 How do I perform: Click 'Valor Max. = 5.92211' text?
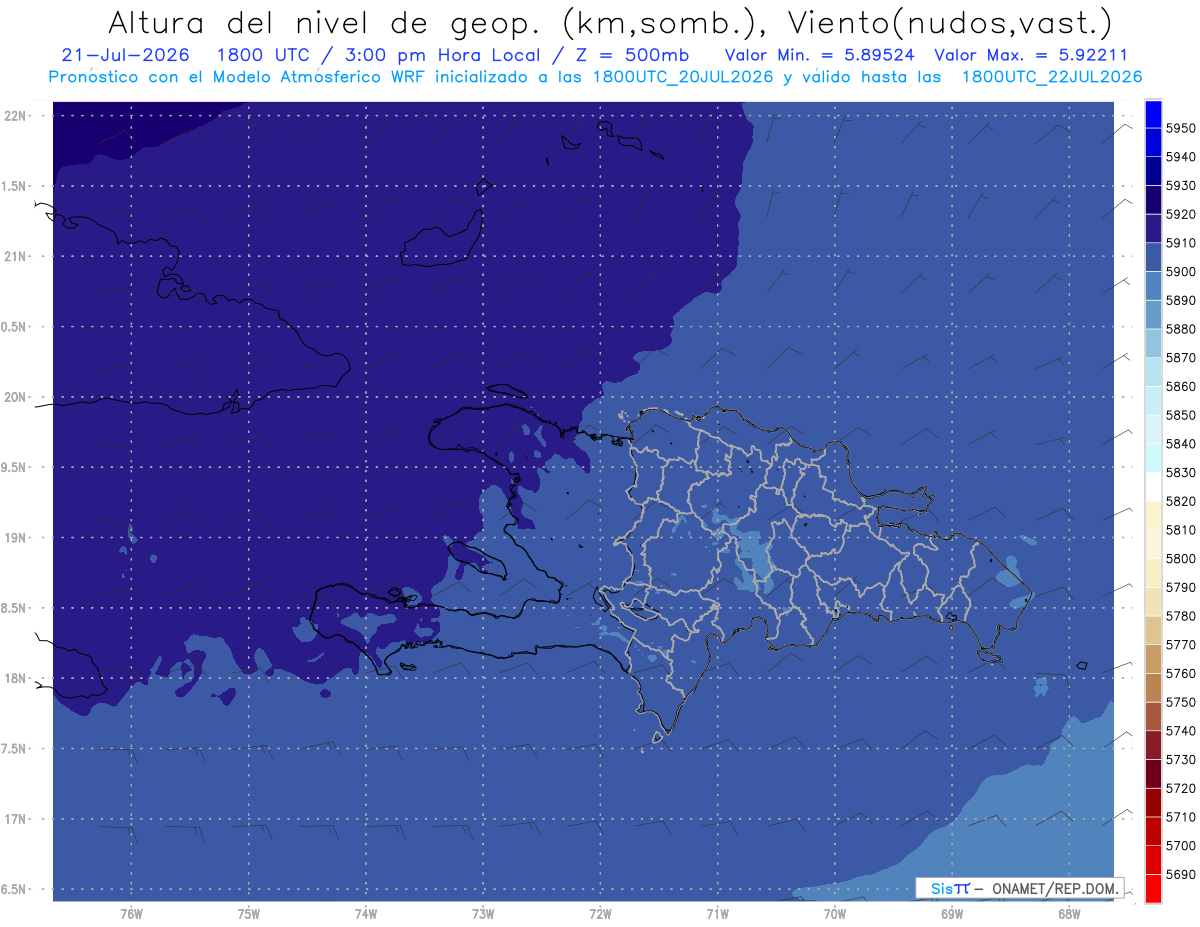[1031, 55]
